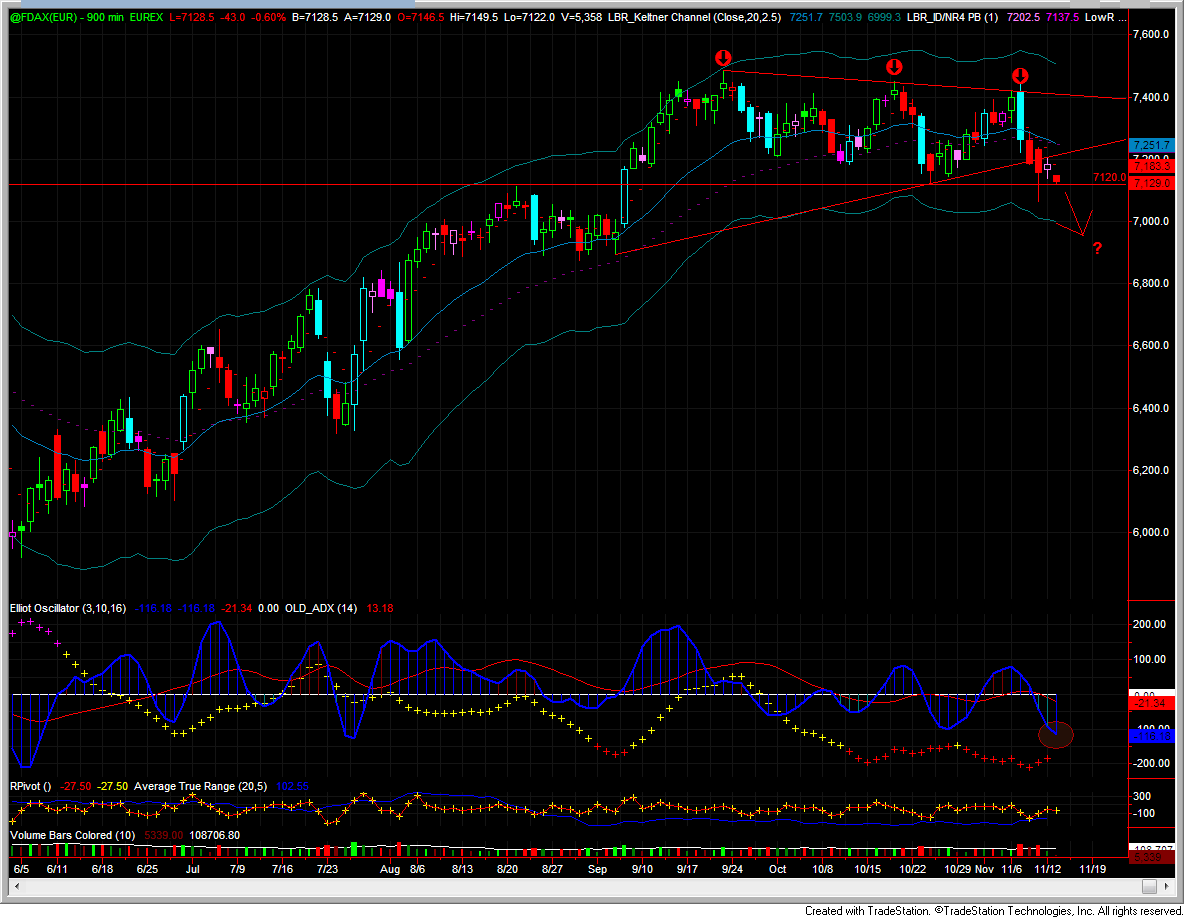
Task: Select the Elliot Oscillator (3,10,16) label
Action: pyautogui.click(x=68, y=608)
